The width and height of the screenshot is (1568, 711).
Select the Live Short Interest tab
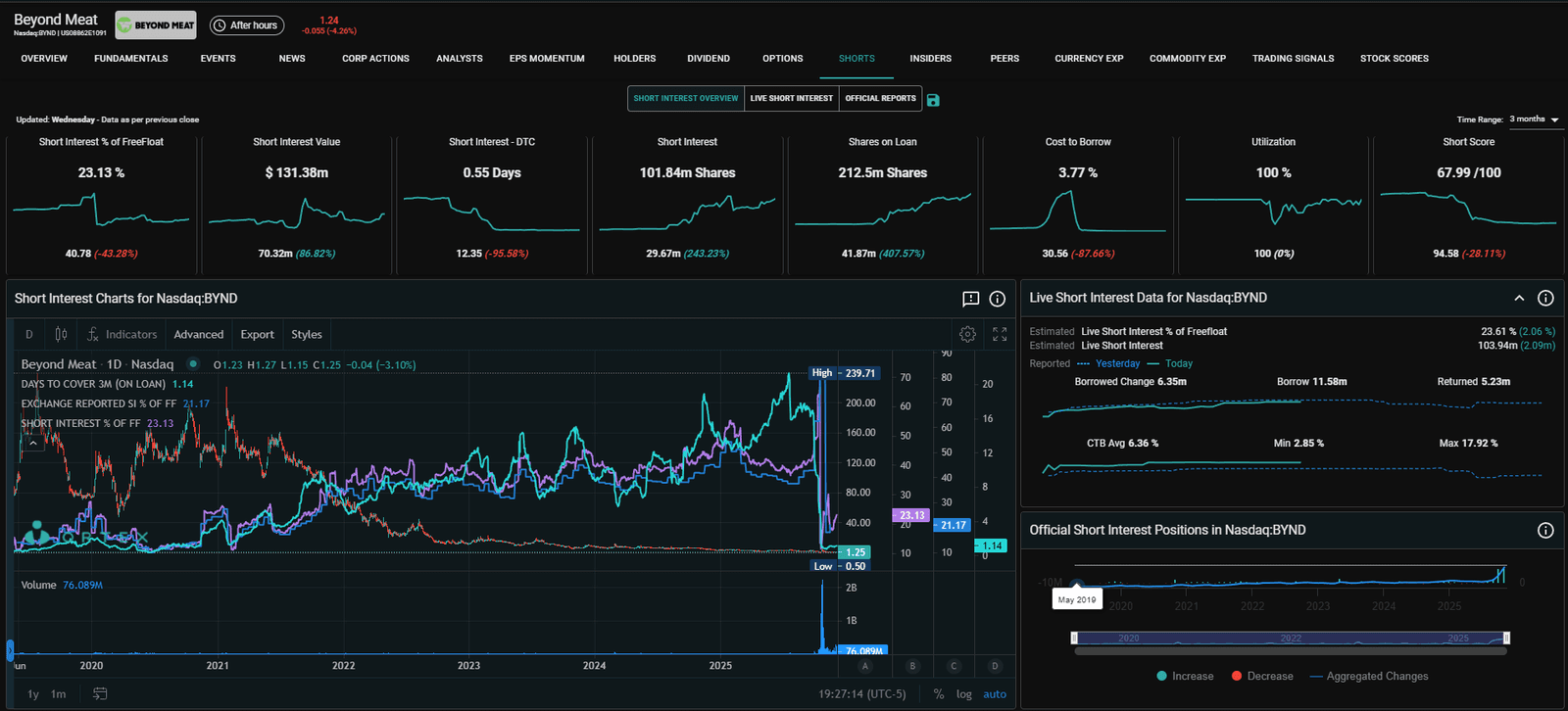pyautogui.click(x=791, y=98)
